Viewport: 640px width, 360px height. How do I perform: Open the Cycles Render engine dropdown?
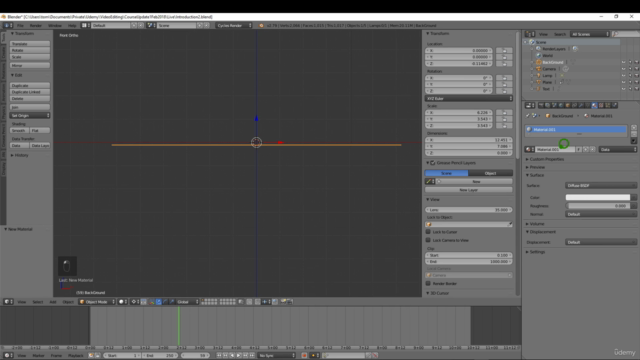[234, 25]
